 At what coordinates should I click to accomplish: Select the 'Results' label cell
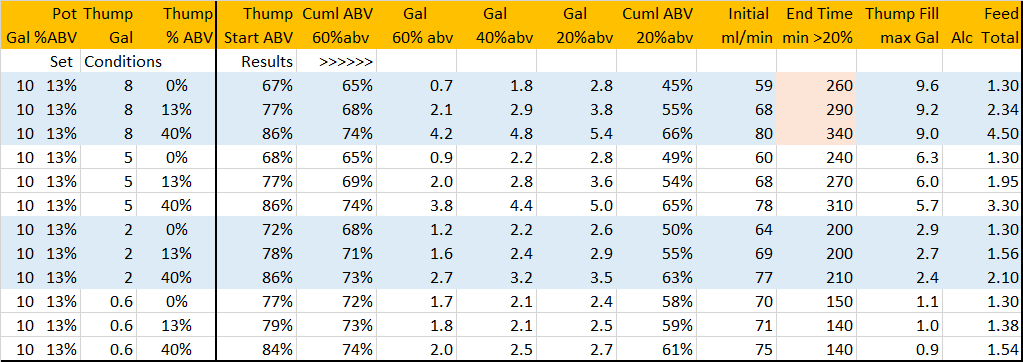(x=257, y=61)
